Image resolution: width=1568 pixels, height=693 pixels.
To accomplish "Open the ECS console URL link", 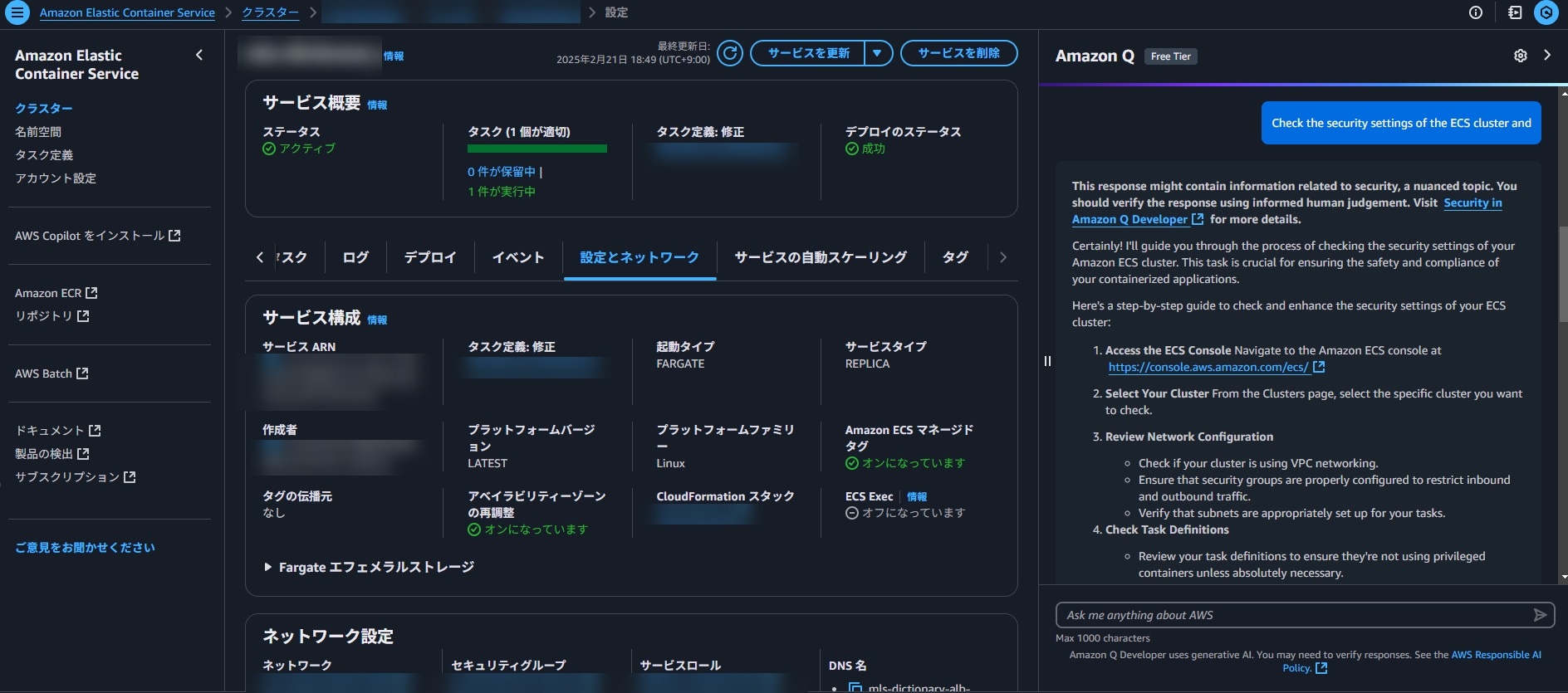I will pyautogui.click(x=1208, y=367).
